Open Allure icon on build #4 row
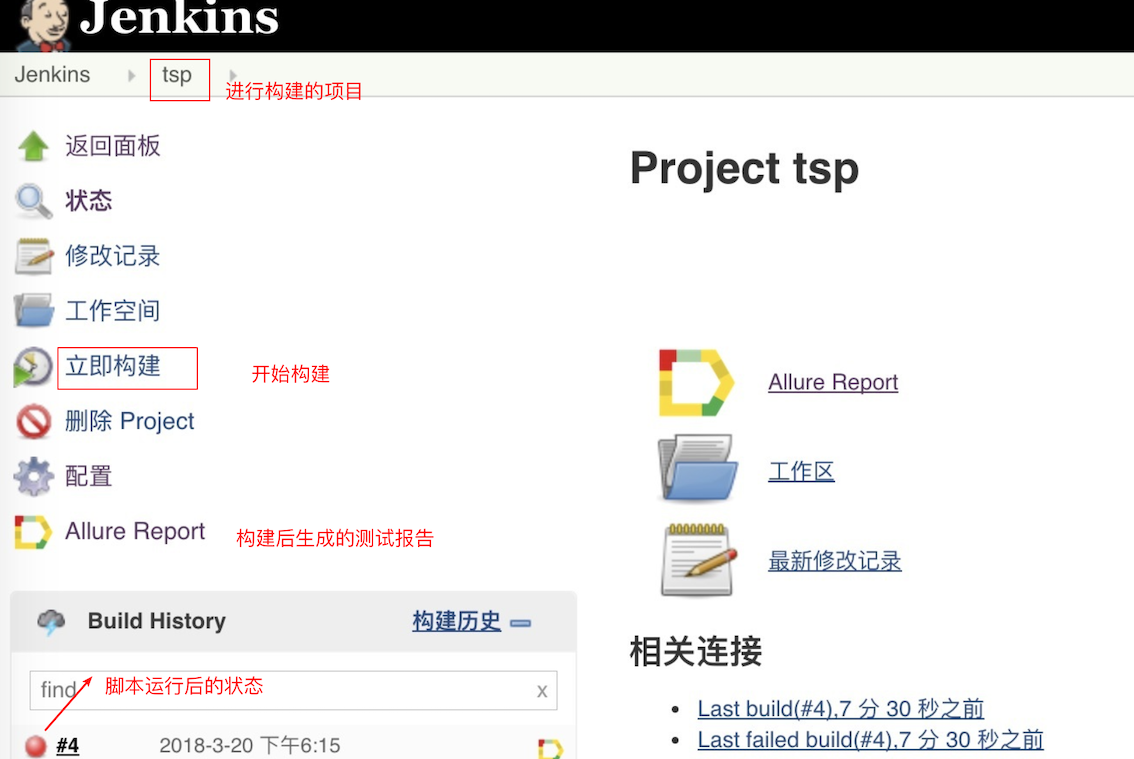 click(550, 748)
